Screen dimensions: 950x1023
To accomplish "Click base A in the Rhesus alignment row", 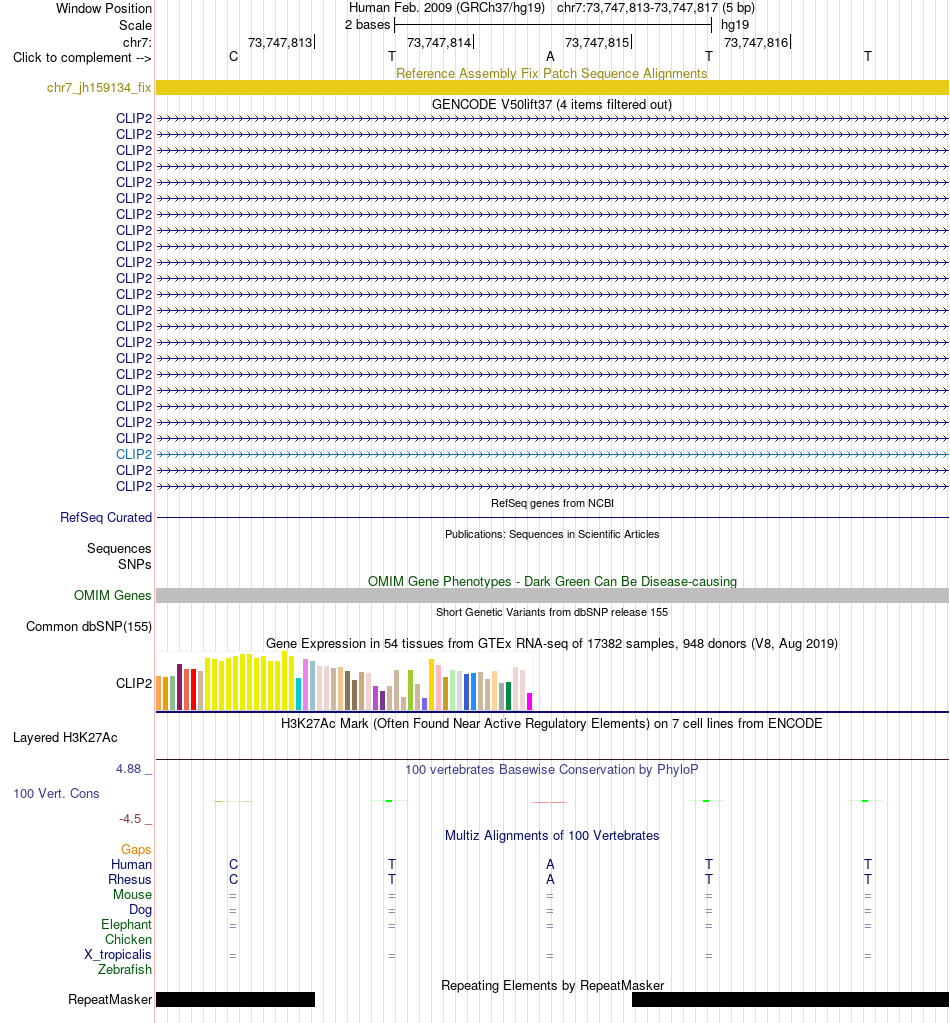I will pos(550,879).
